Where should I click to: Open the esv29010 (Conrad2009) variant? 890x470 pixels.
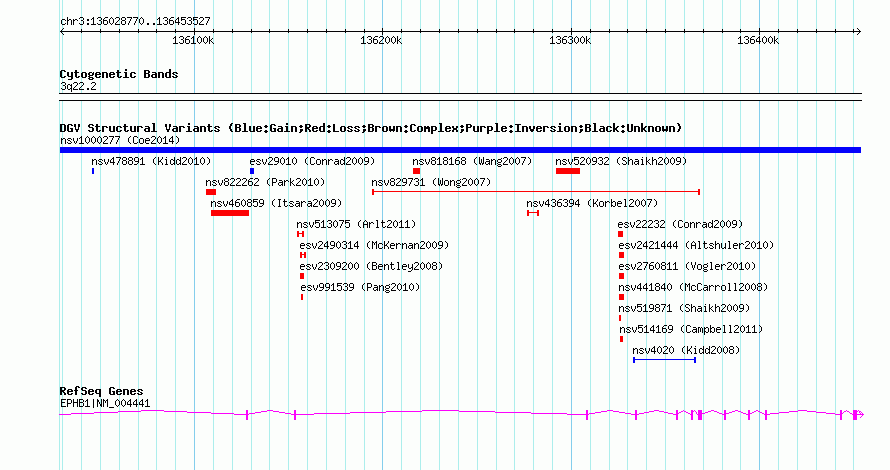tap(312, 161)
